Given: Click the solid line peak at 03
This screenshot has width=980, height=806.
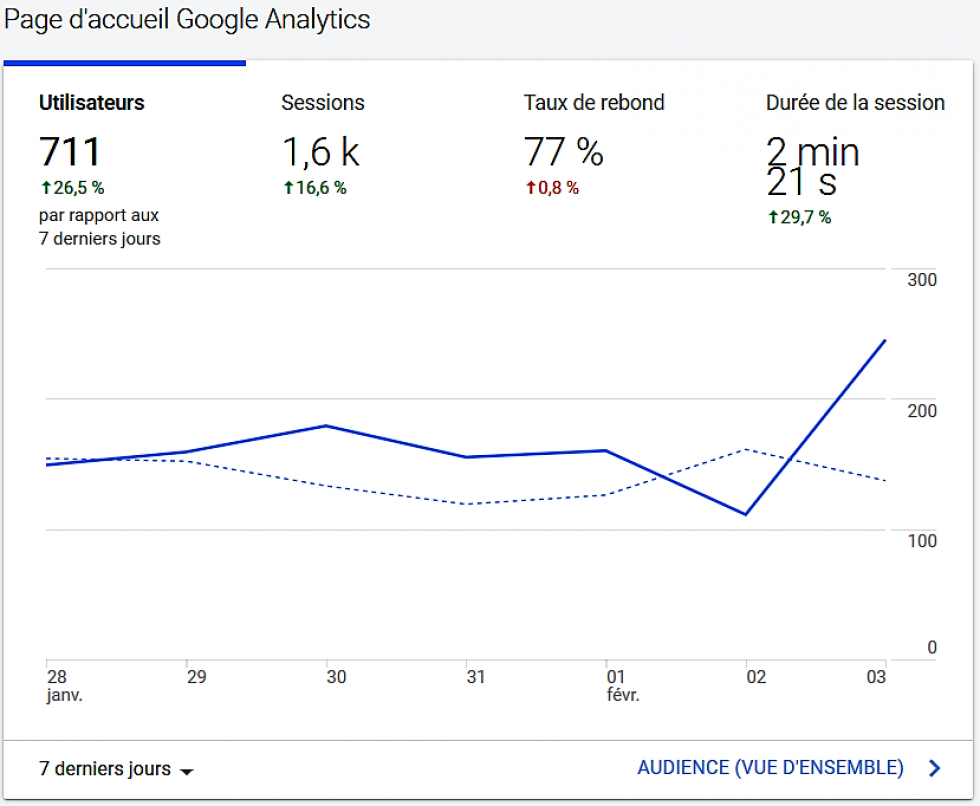Looking at the screenshot, I should pos(885,341).
